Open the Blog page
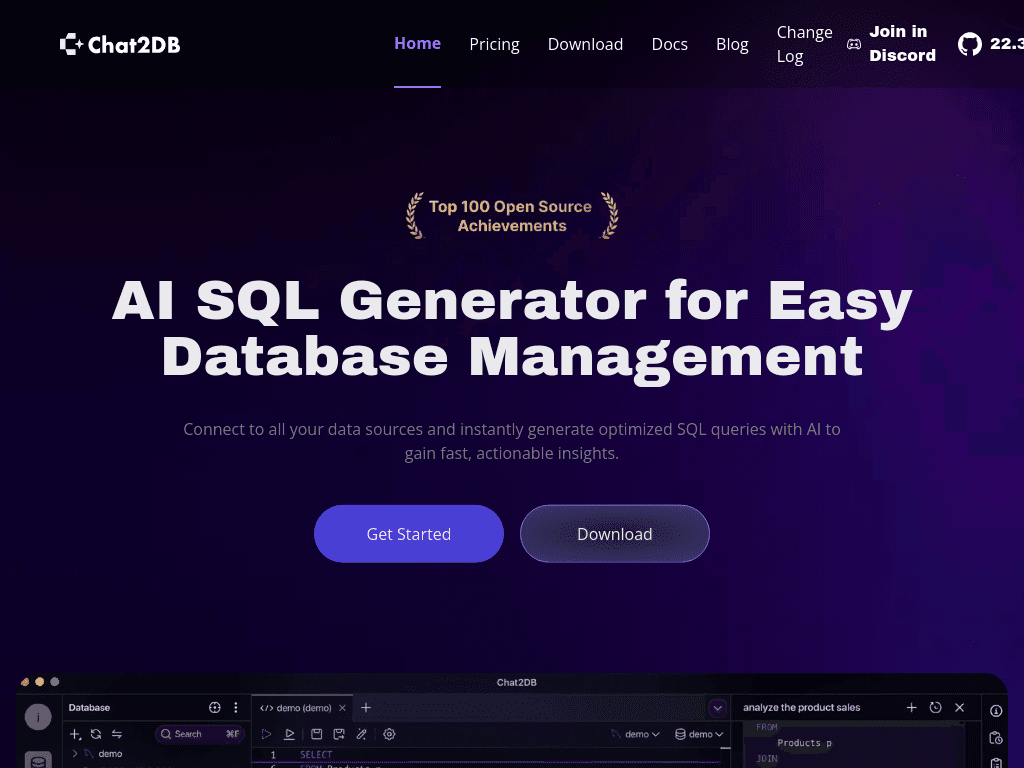The image size is (1024, 768). pos(732,44)
